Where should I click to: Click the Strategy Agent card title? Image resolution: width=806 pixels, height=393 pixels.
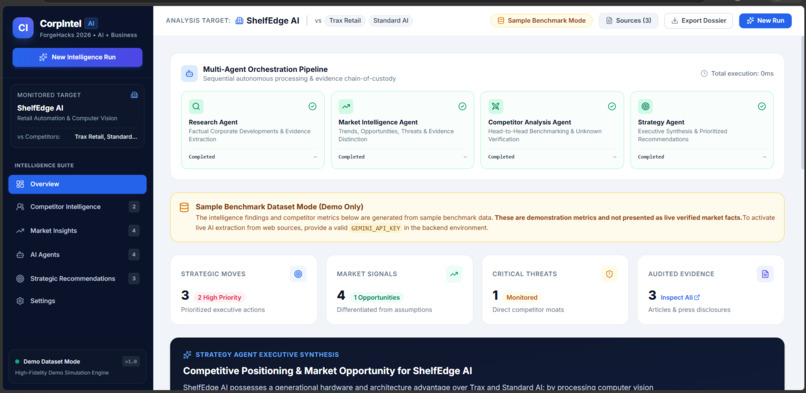point(661,122)
